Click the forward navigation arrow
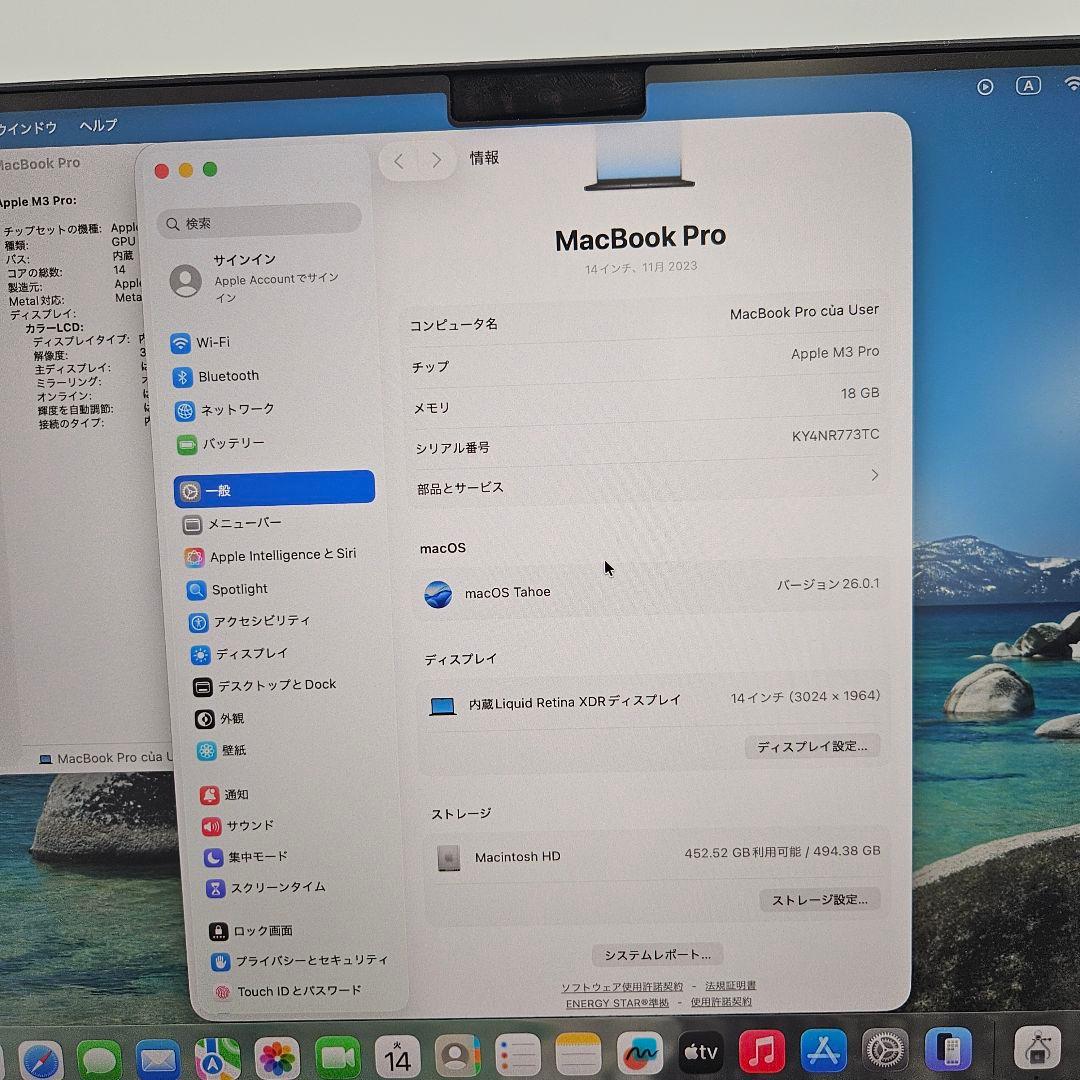 [436, 160]
